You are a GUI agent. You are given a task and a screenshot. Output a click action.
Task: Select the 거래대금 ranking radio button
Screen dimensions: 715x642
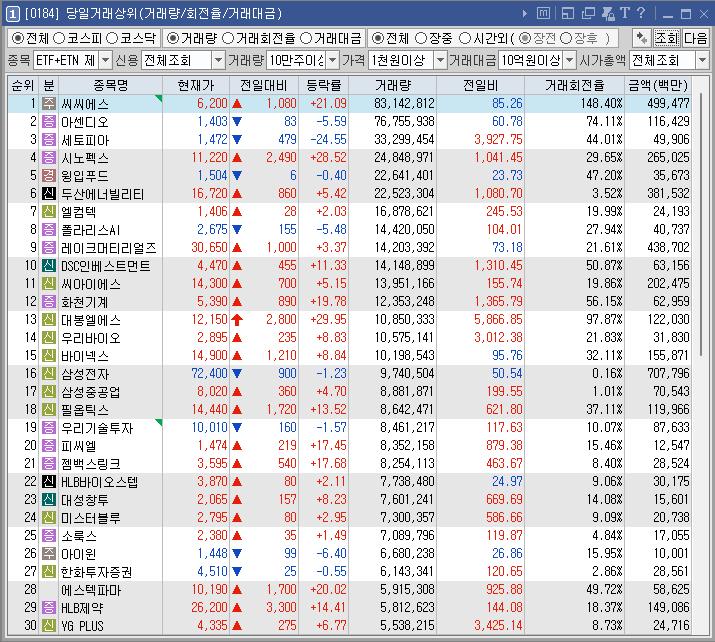(306, 38)
